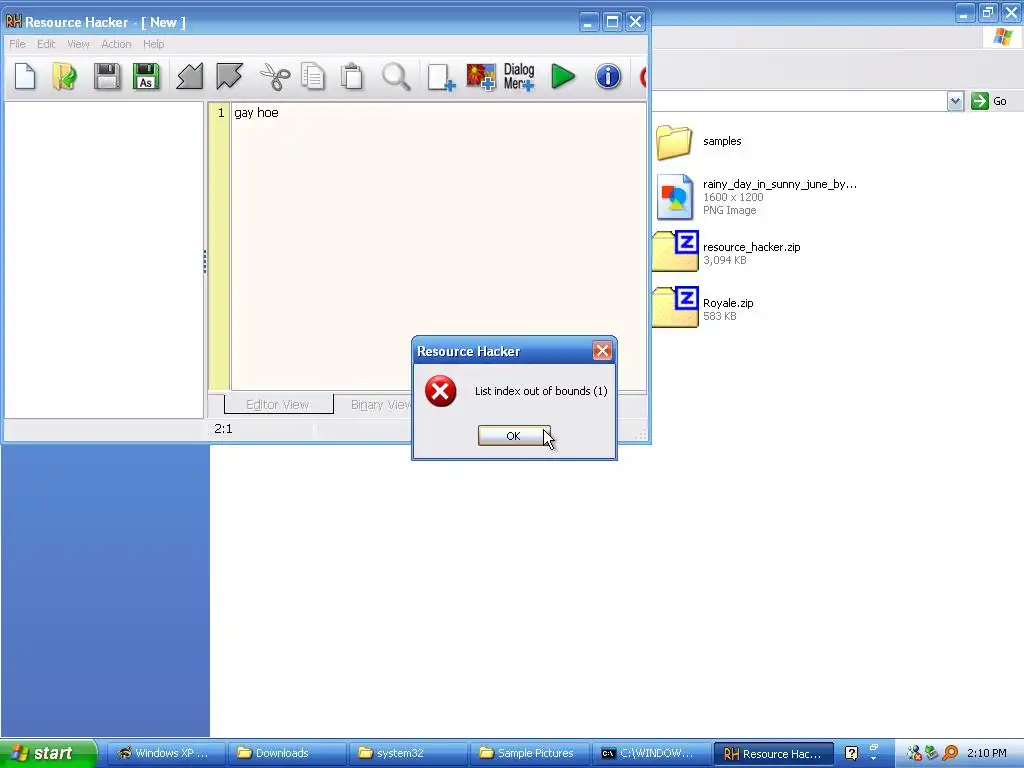Open the Action menu in Resource Hacker
The height and width of the screenshot is (768, 1024).
[x=116, y=44]
